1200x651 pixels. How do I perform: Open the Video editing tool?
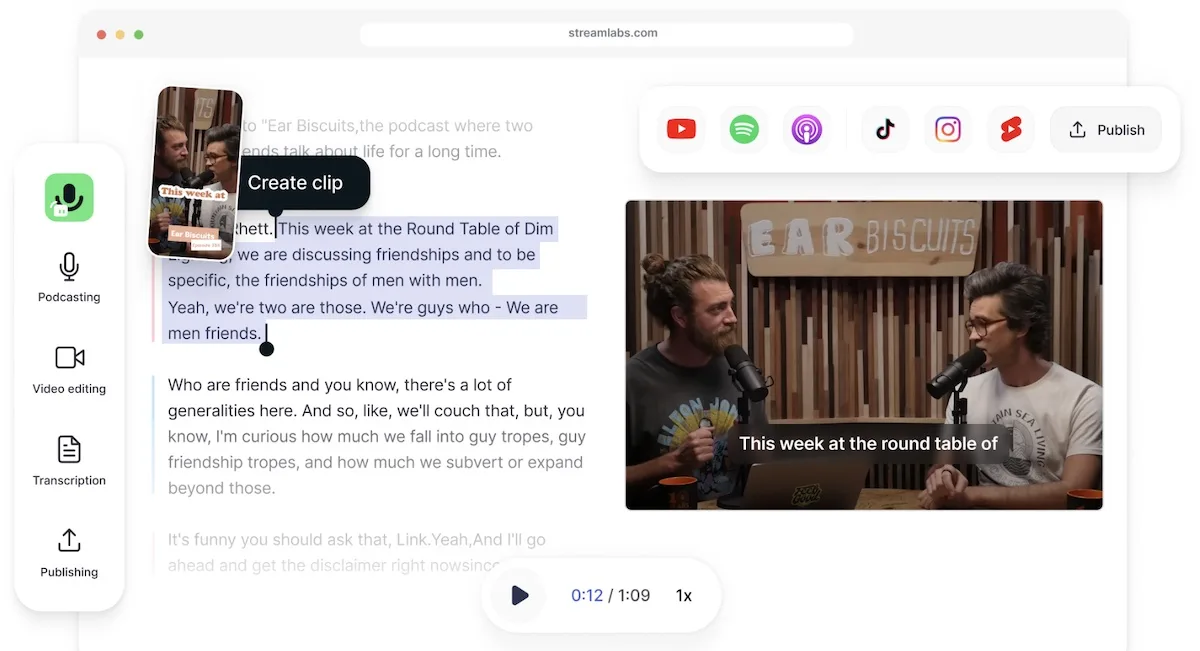pyautogui.click(x=68, y=369)
